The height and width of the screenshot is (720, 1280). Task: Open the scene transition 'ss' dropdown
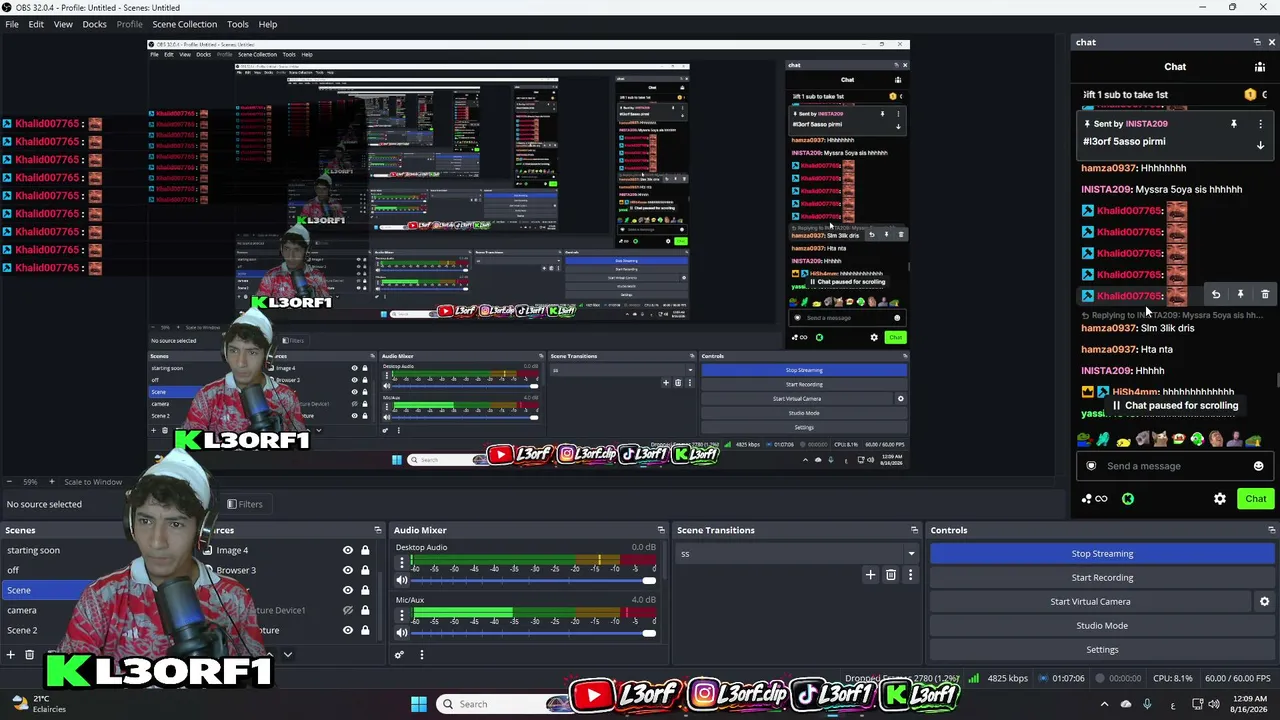[x=797, y=553]
